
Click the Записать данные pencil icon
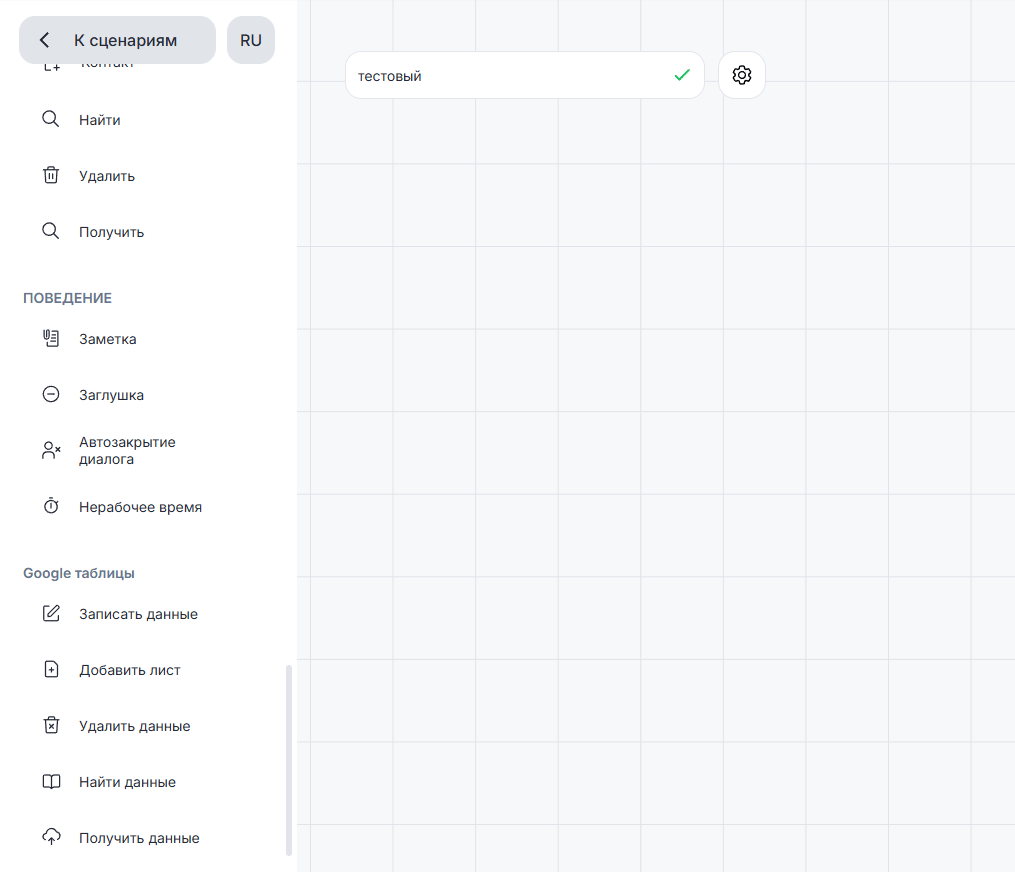point(51,614)
